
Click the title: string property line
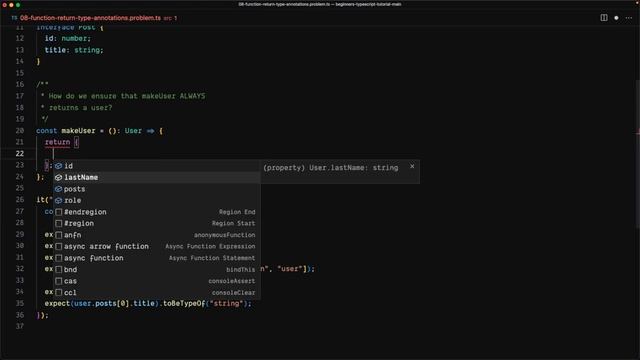[x=74, y=50]
